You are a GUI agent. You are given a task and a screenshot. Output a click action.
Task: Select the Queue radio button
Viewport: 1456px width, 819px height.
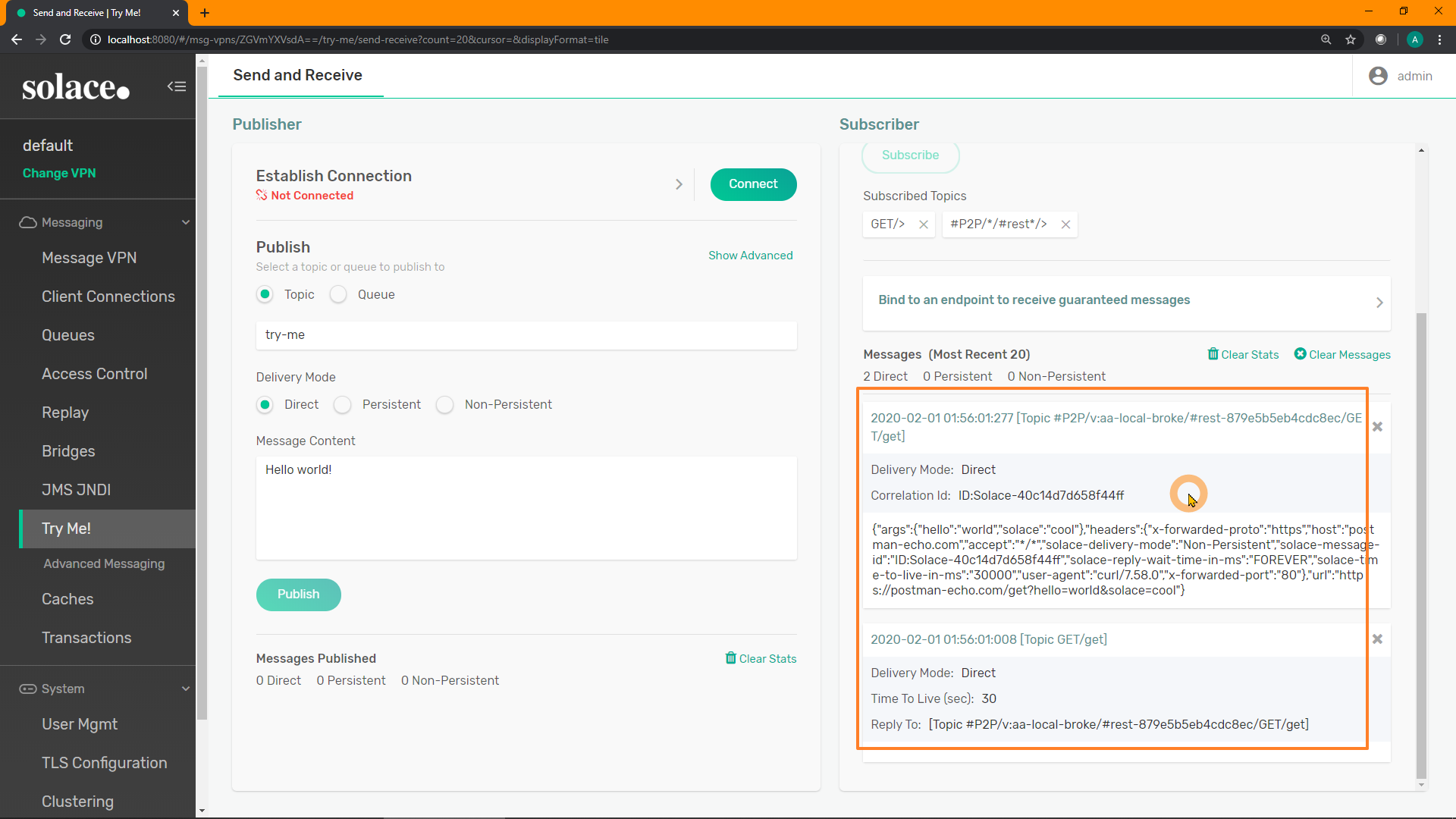[x=338, y=294]
